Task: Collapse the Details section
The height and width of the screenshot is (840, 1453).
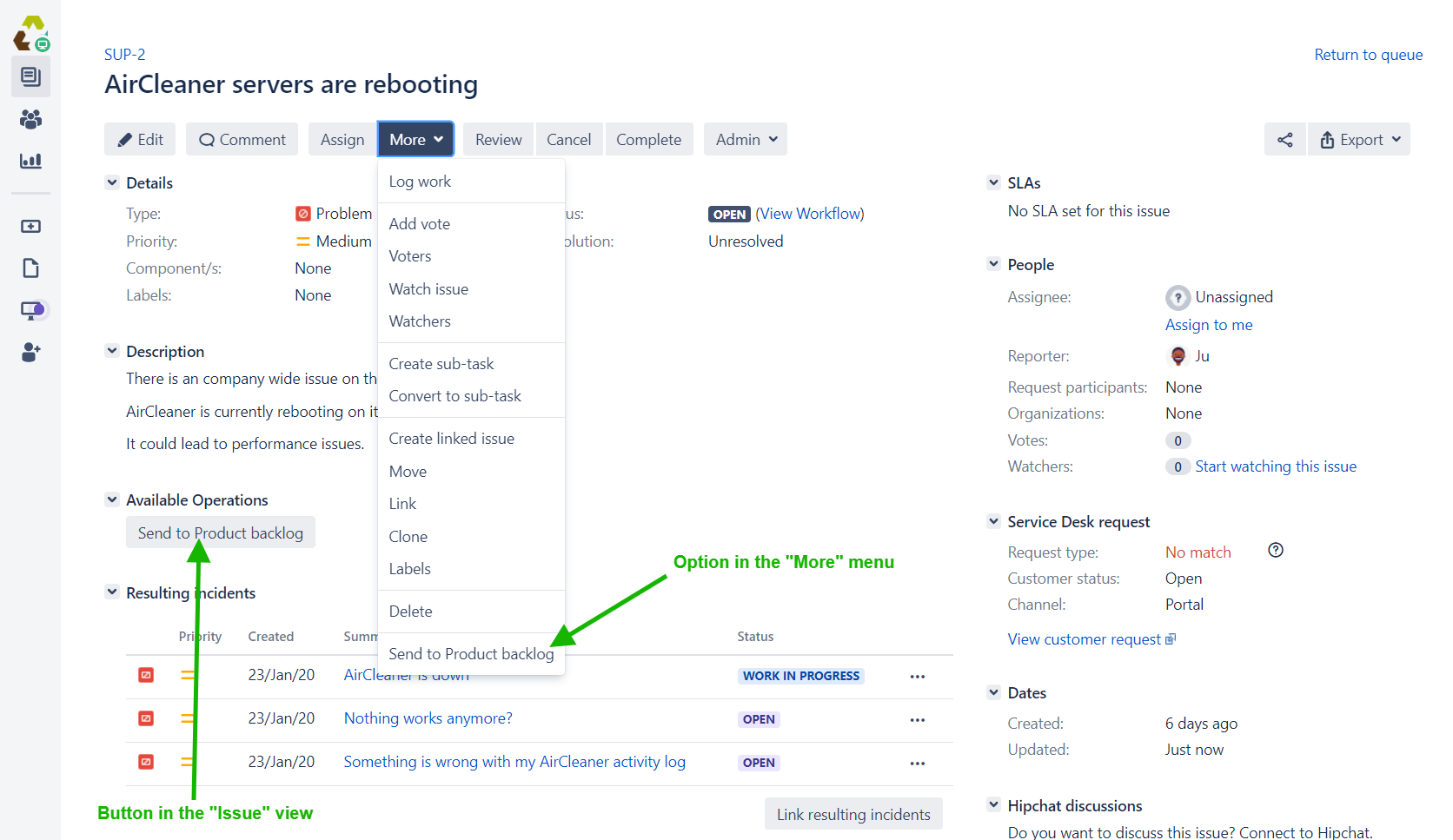Action: [x=112, y=182]
